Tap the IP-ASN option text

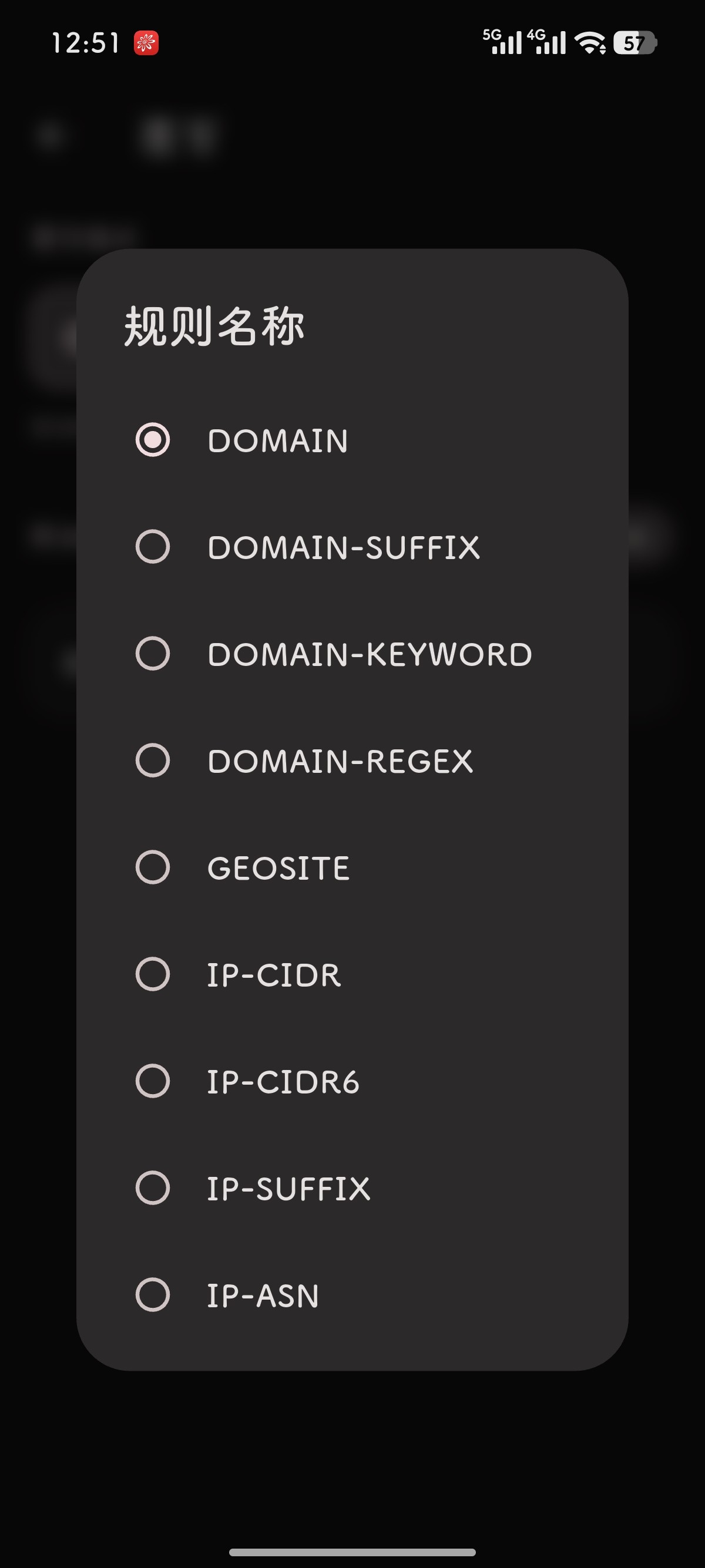pos(263,1296)
